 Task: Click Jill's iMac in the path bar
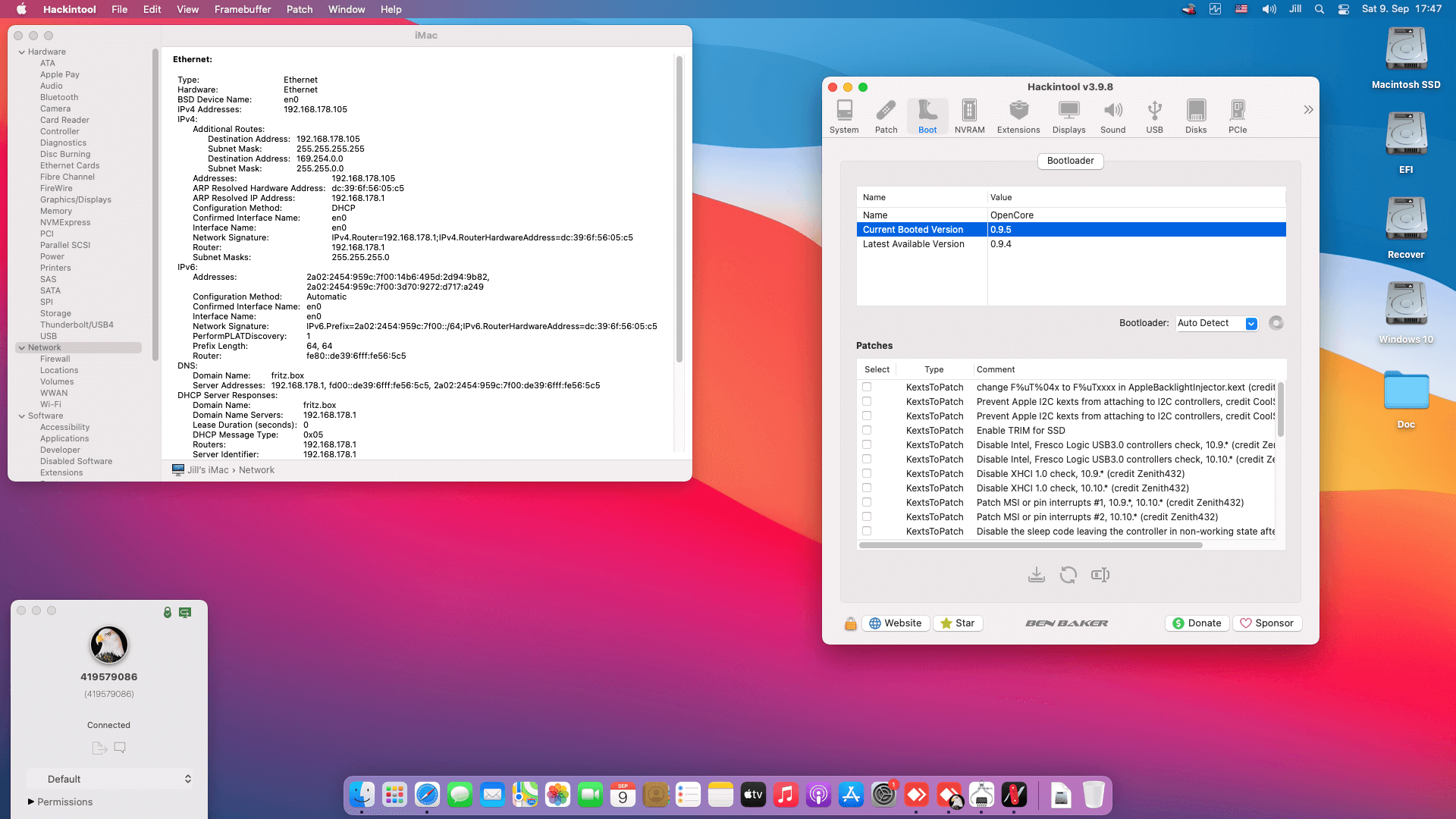coord(201,470)
